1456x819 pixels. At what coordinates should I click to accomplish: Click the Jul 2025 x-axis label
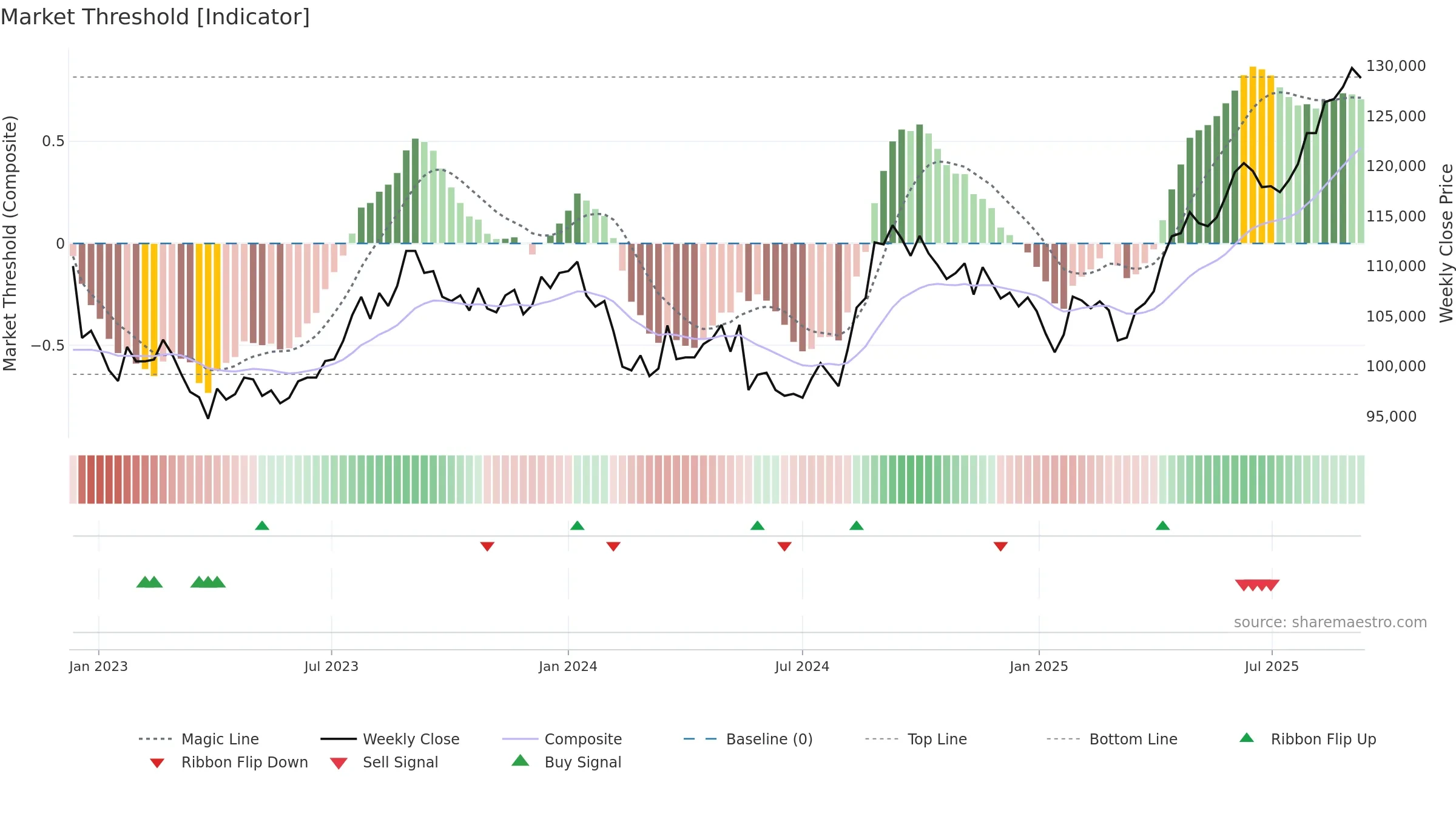click(x=1272, y=667)
